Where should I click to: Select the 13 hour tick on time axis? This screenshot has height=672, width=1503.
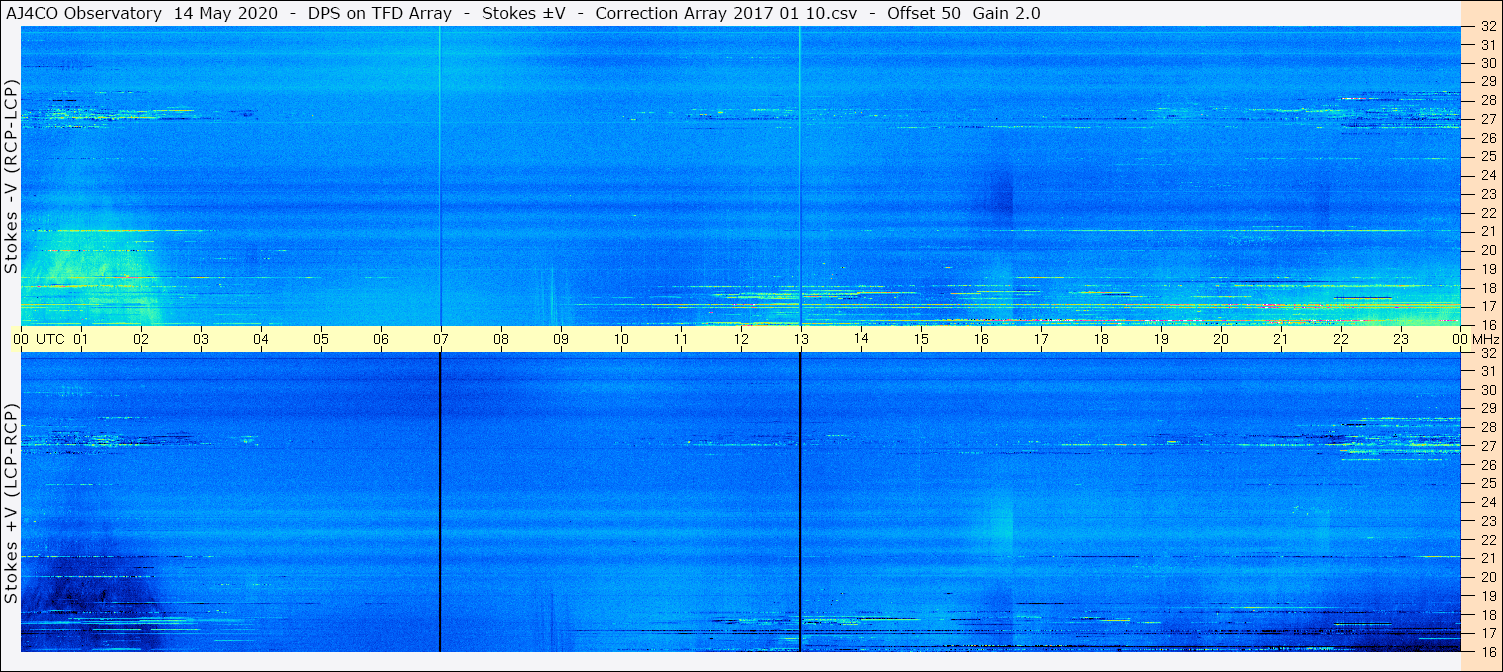(801, 340)
